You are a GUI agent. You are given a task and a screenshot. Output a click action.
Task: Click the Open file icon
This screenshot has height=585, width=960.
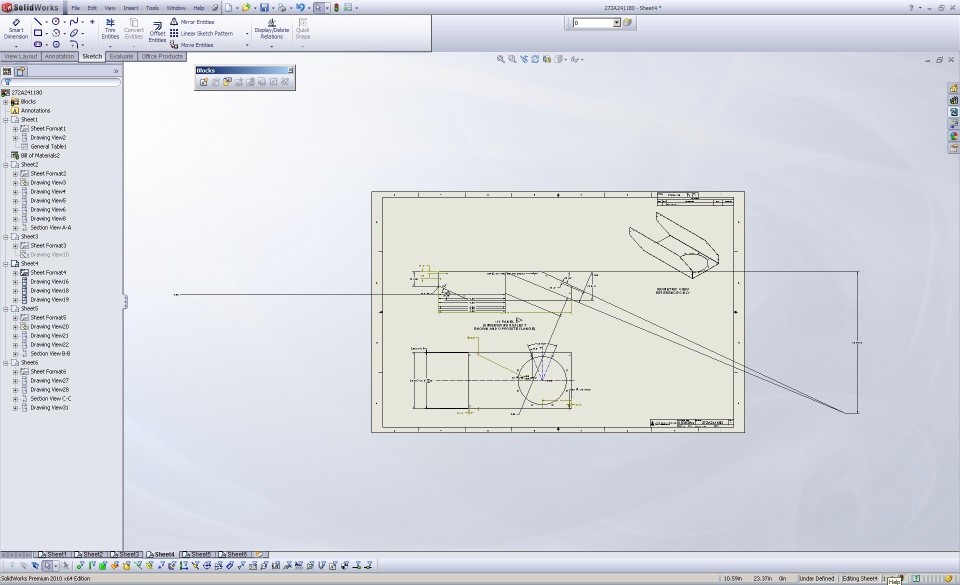(246, 8)
